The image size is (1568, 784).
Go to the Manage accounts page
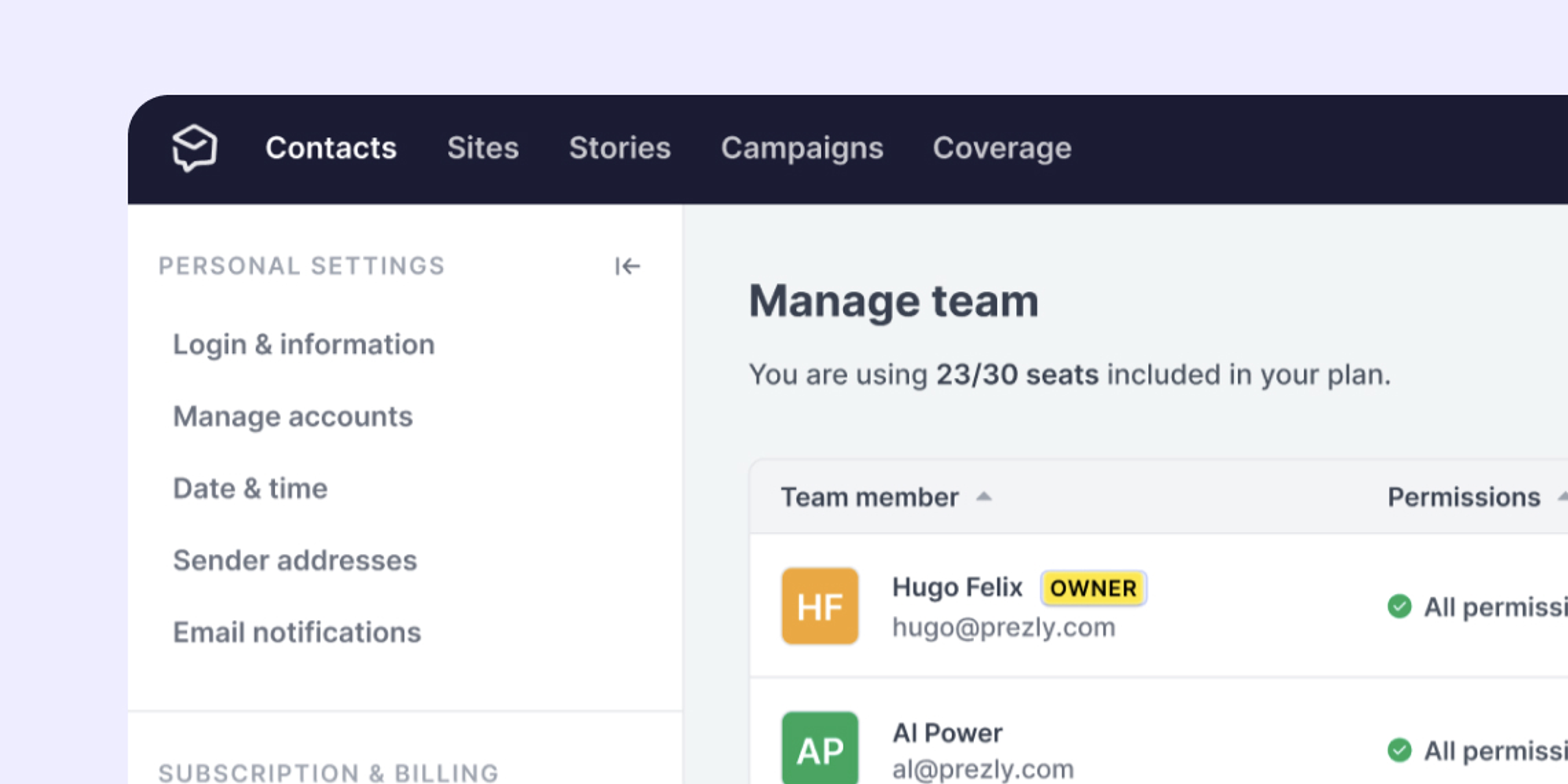pyautogui.click(x=293, y=417)
